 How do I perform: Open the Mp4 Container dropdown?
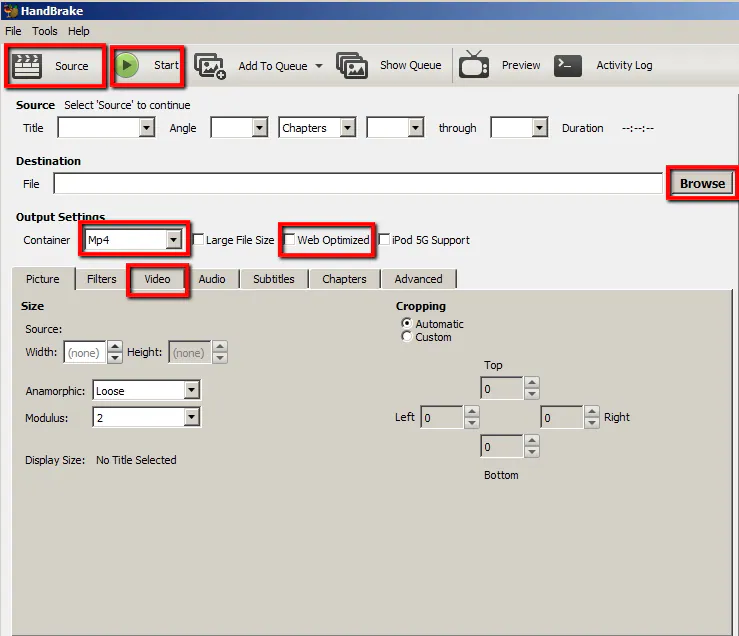[x=173, y=240]
